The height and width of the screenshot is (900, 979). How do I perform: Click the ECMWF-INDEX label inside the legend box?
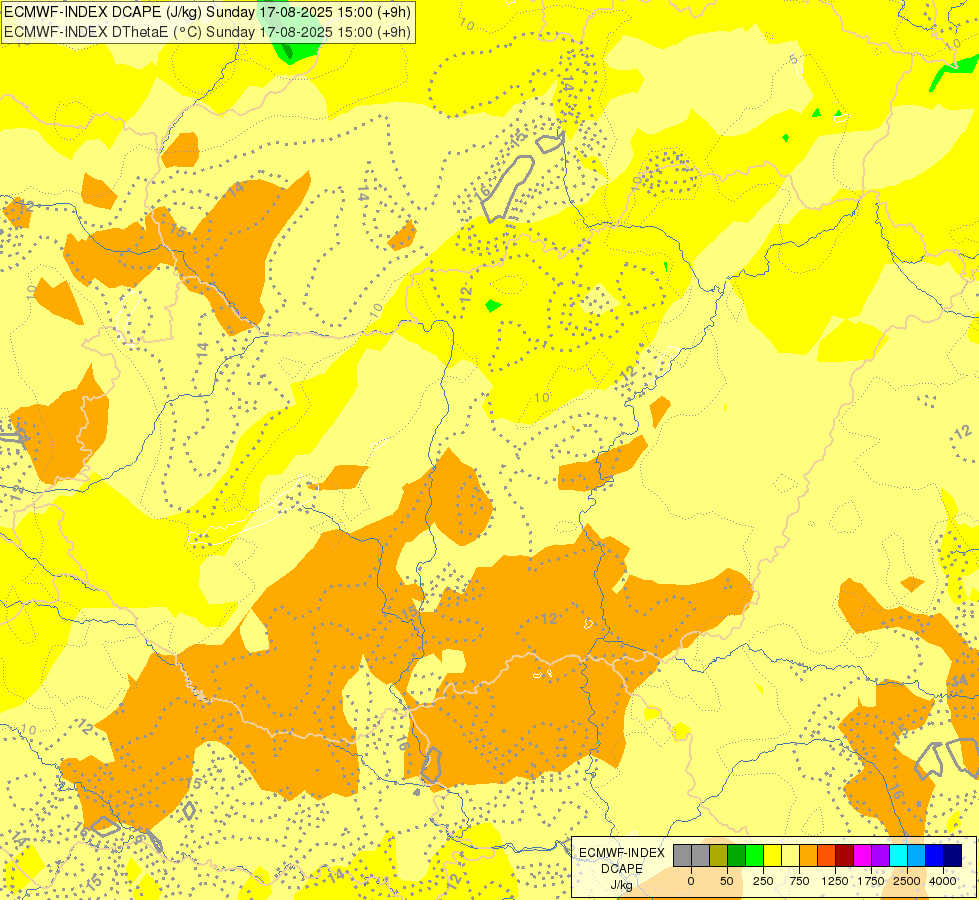622,853
